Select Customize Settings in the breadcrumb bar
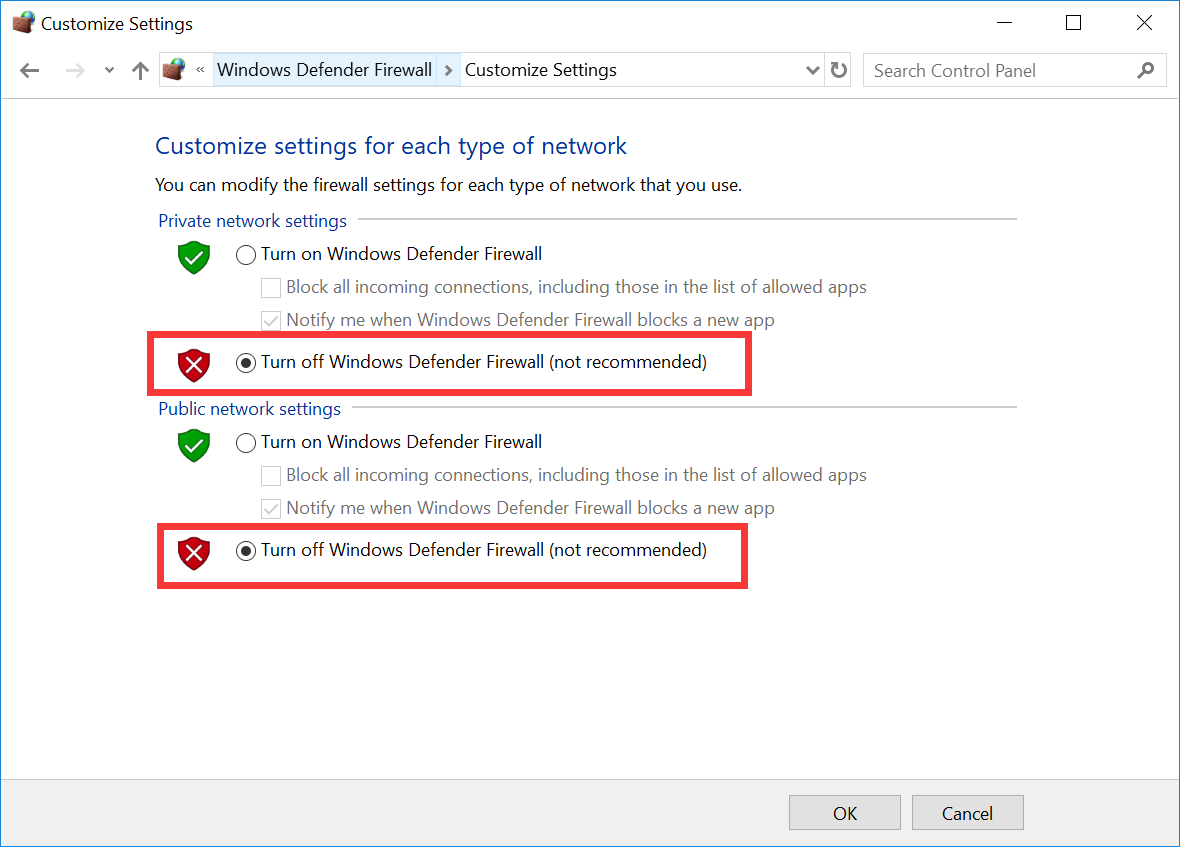 540,70
